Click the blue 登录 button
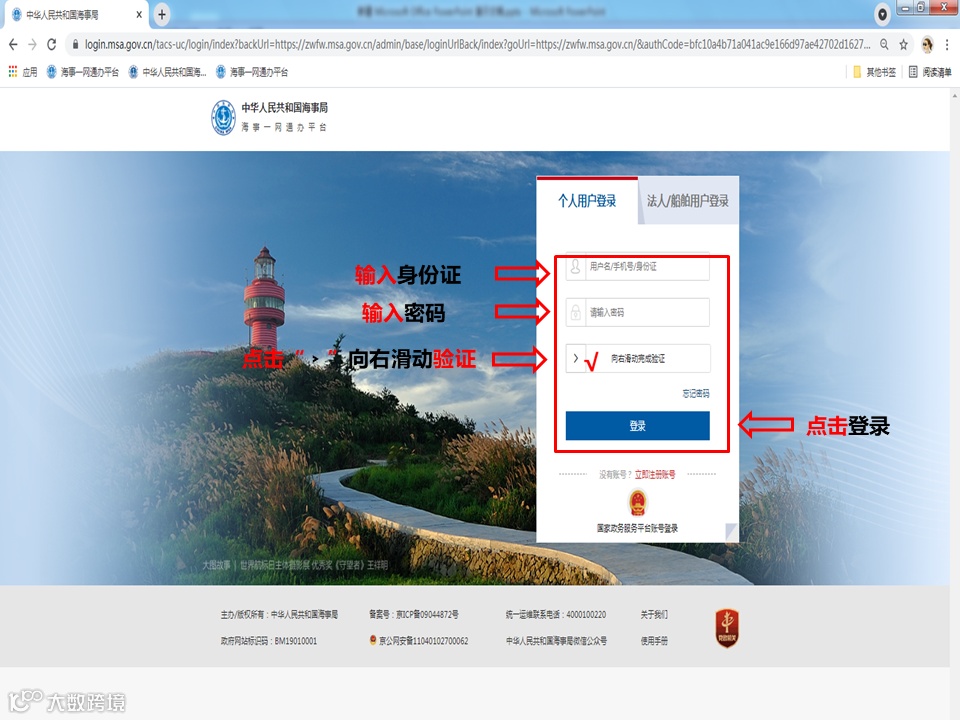The image size is (960, 720). (637, 426)
